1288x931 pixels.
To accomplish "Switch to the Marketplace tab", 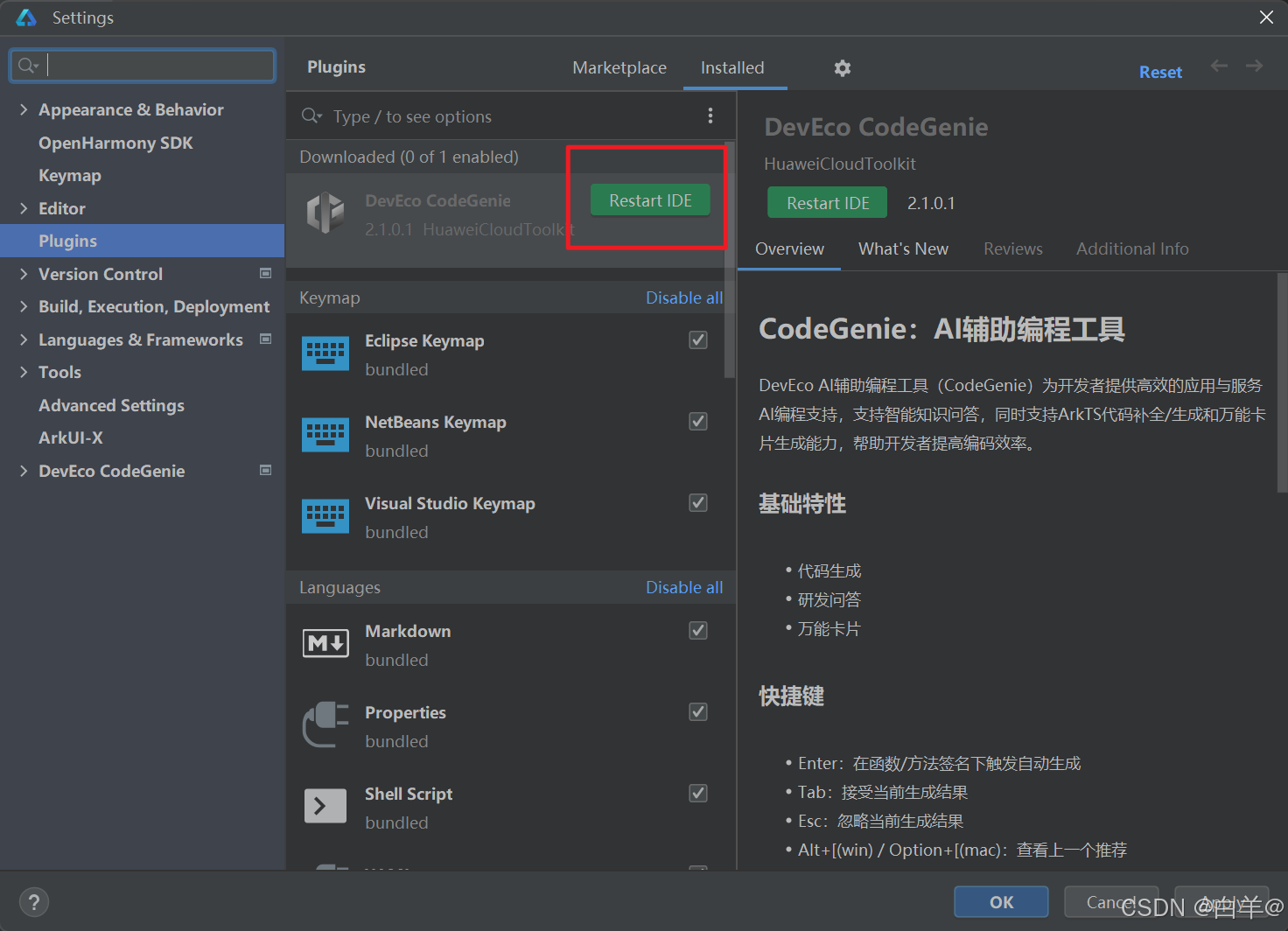I will (619, 67).
